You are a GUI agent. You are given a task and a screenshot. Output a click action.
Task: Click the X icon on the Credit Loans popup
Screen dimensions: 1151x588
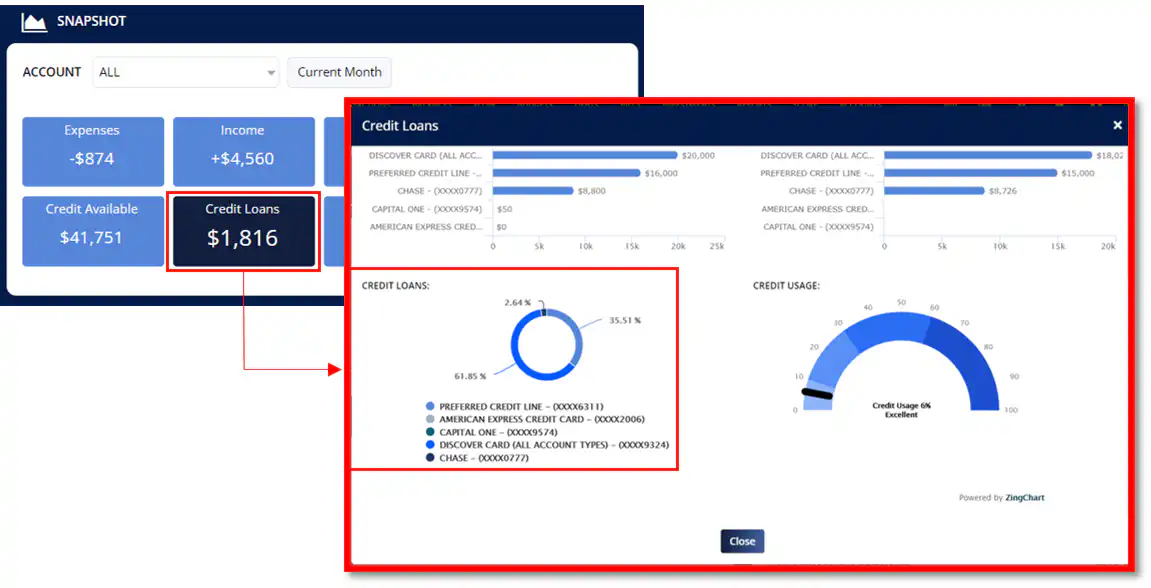point(1117,125)
